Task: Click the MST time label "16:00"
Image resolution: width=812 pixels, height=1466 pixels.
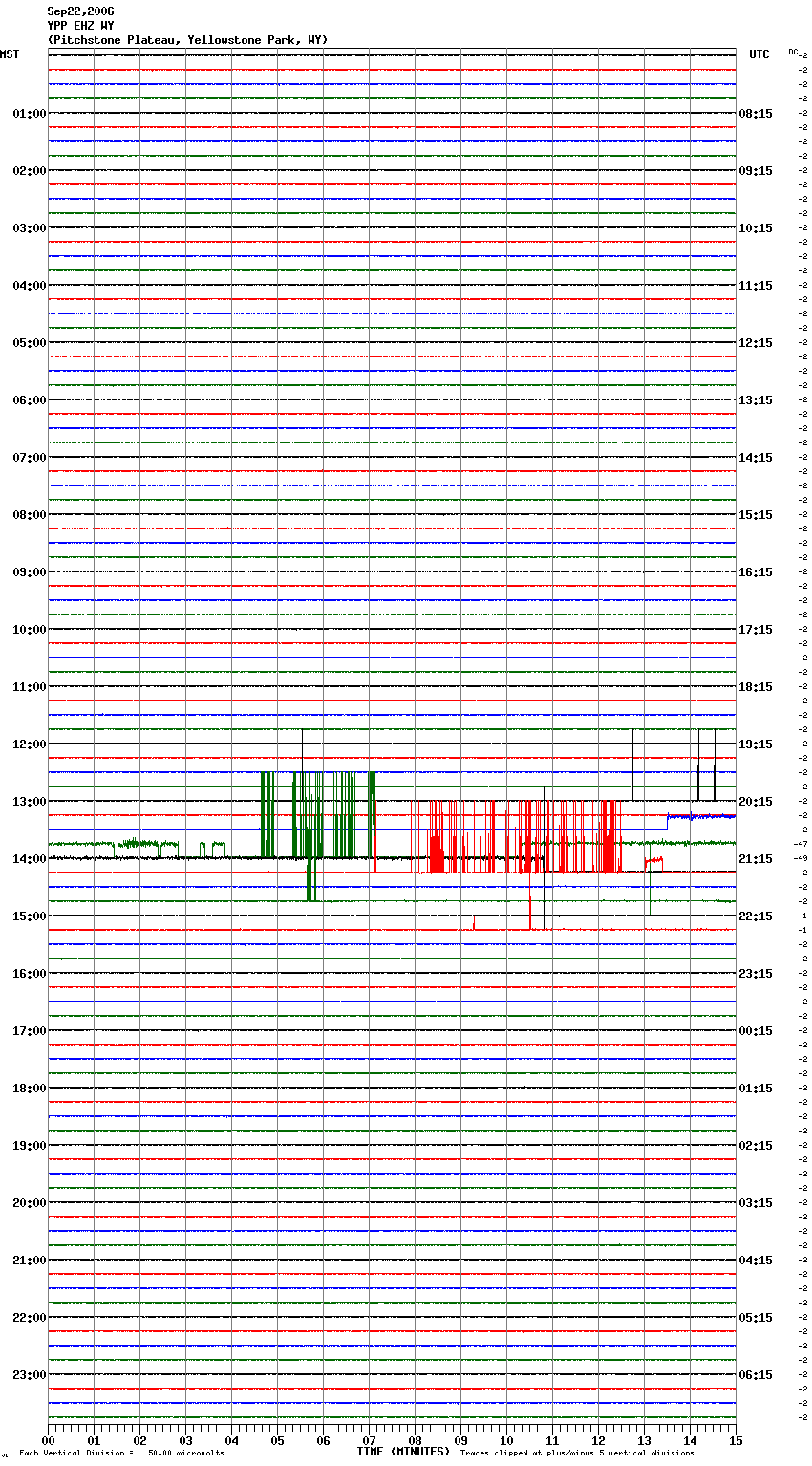Action: tap(30, 974)
